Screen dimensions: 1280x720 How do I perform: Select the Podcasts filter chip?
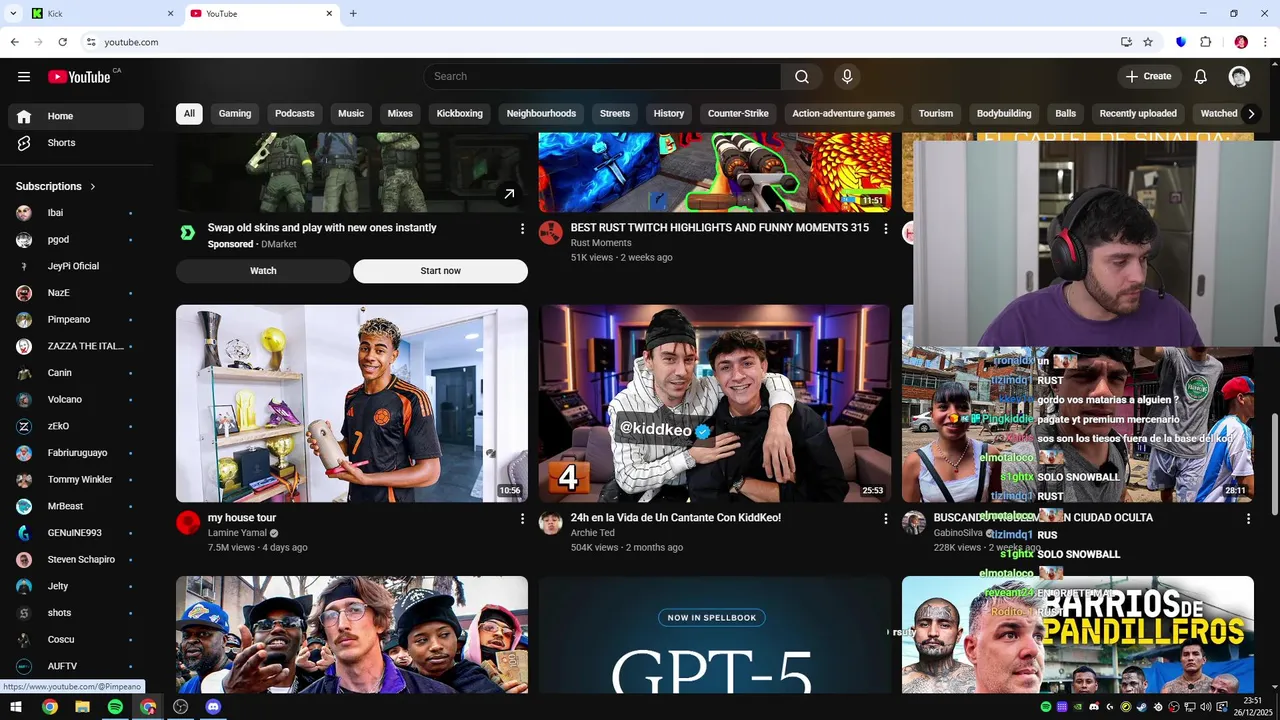pos(295,114)
